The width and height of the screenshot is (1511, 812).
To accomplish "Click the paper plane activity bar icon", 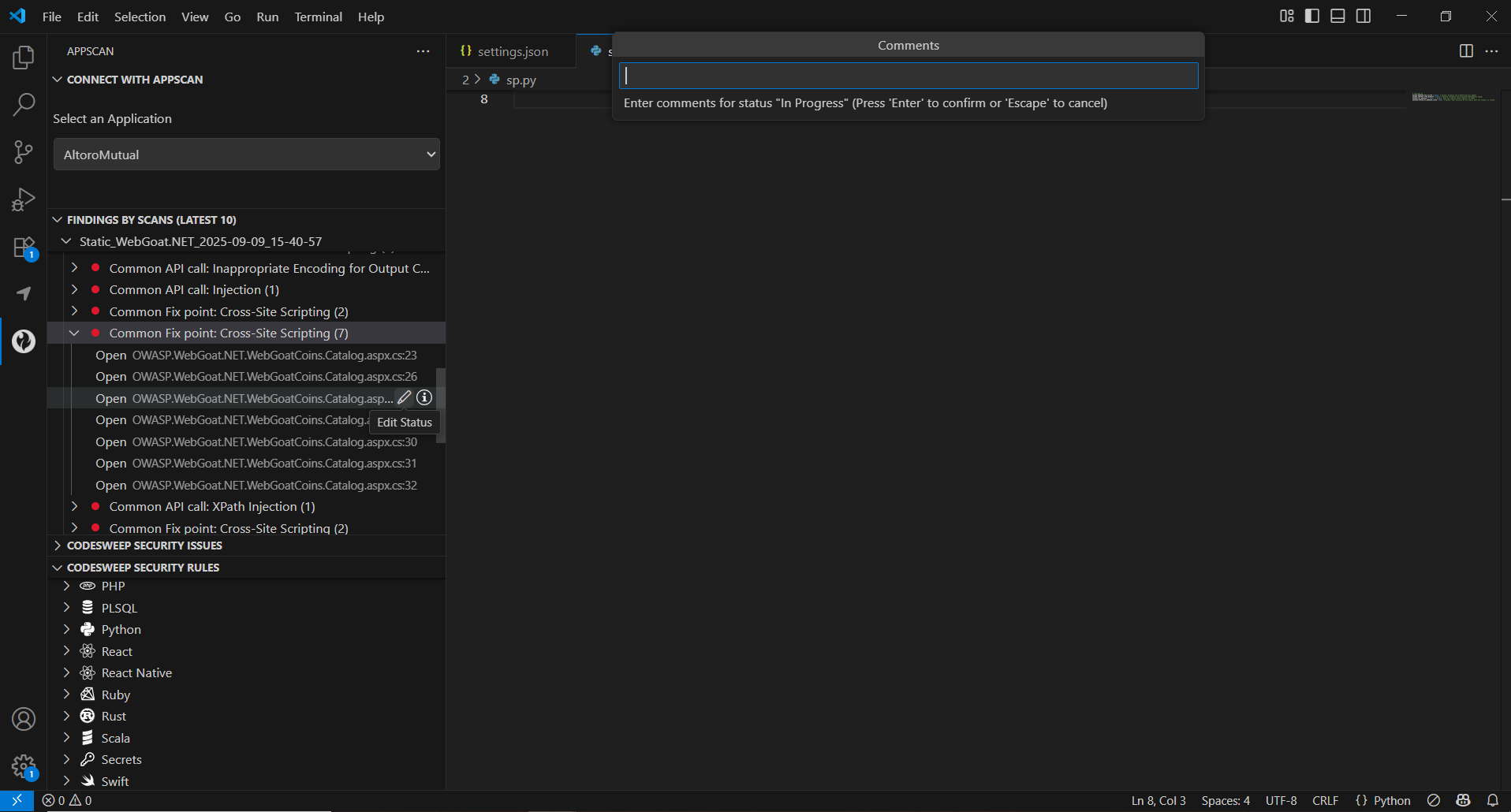I will pos(24,294).
